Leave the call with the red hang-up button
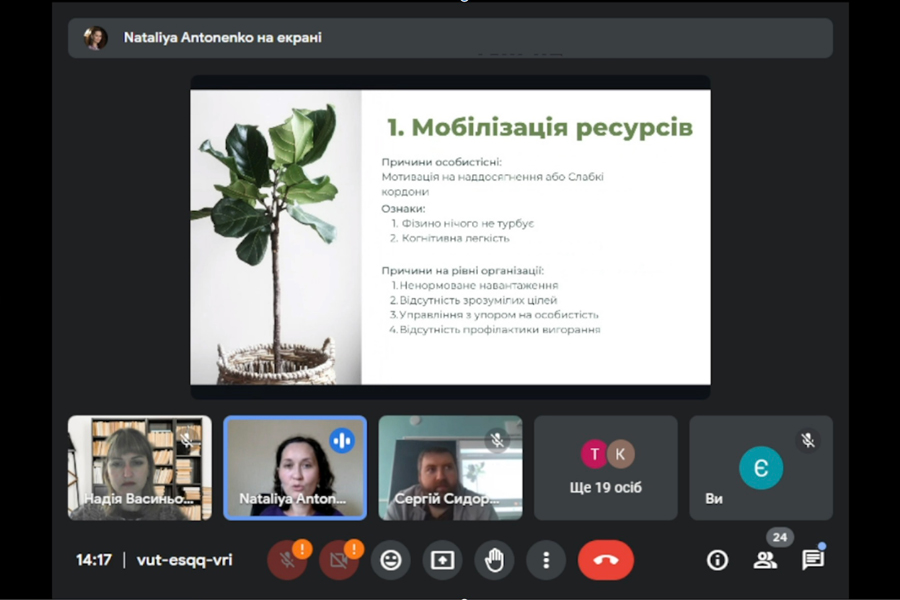 click(x=606, y=560)
